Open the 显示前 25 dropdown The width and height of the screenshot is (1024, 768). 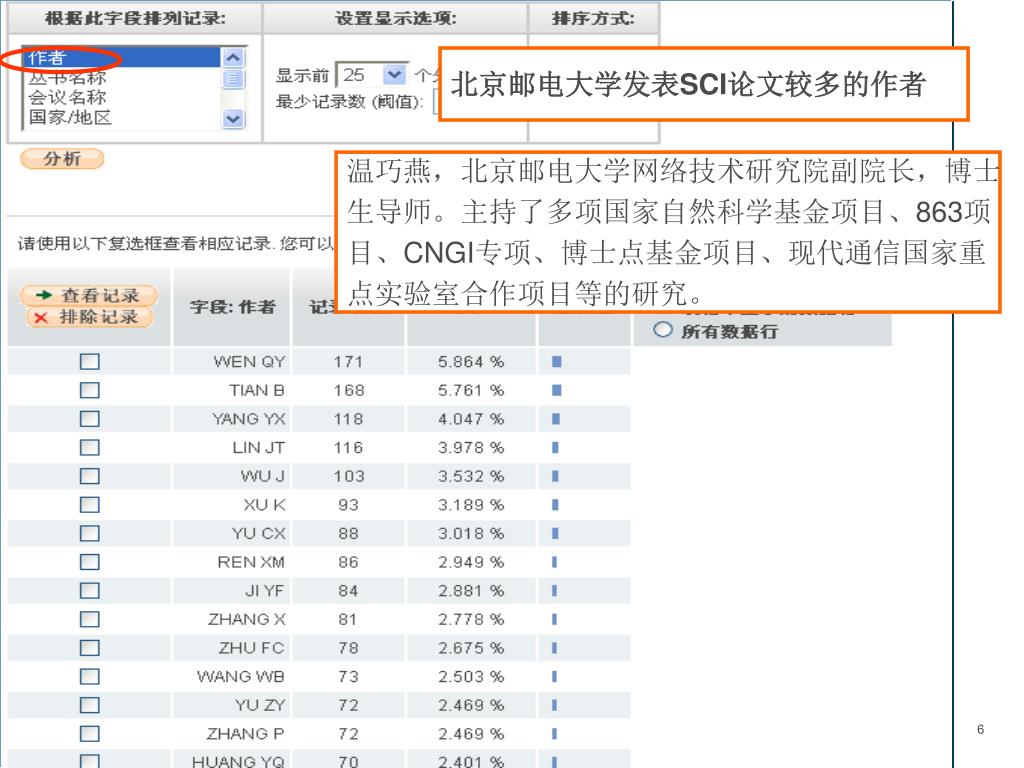[x=394, y=74]
